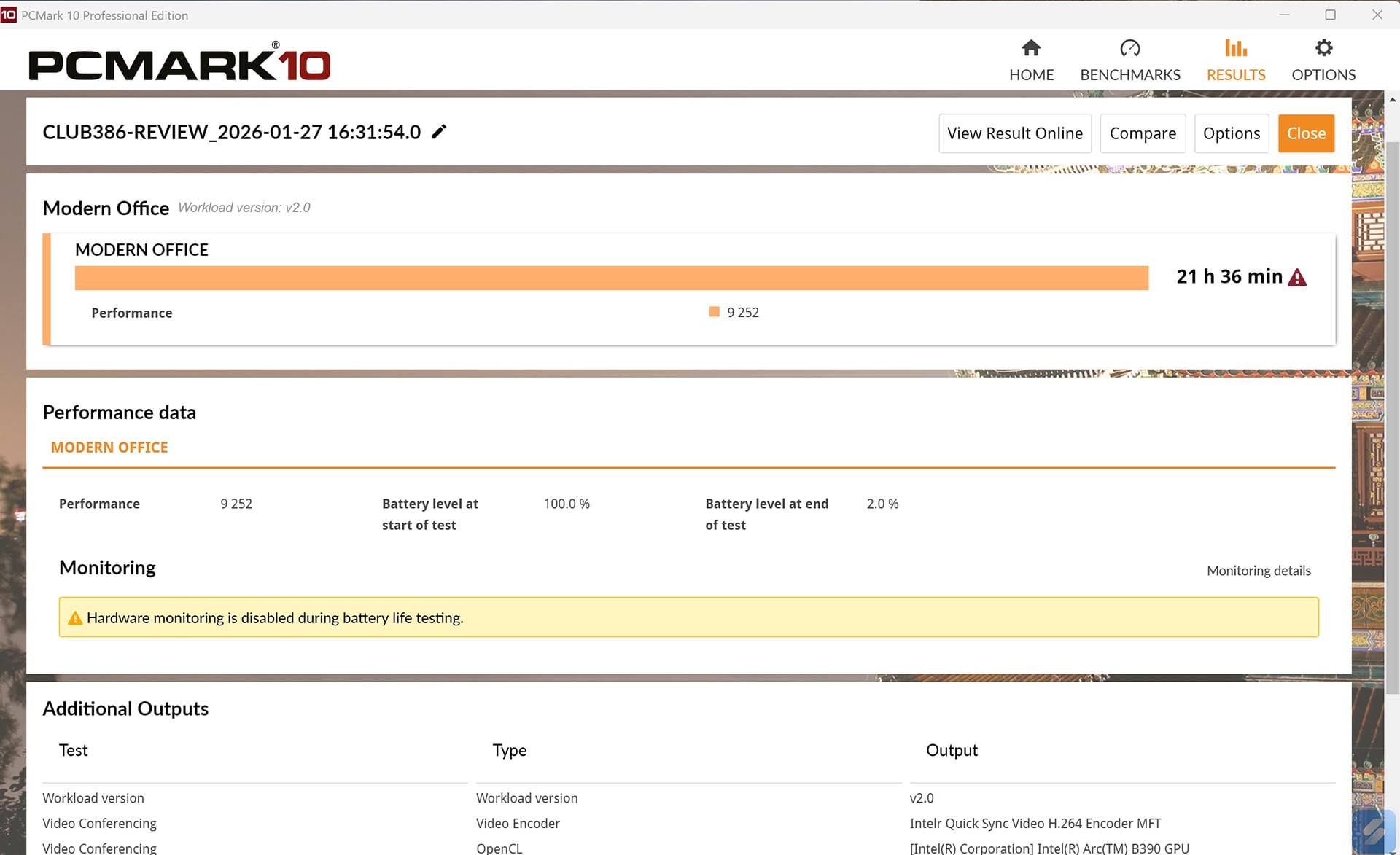Screen dimensions: 1400x855
Task: Click the PCMark 10 app icon in title bar
Action: 9,15
